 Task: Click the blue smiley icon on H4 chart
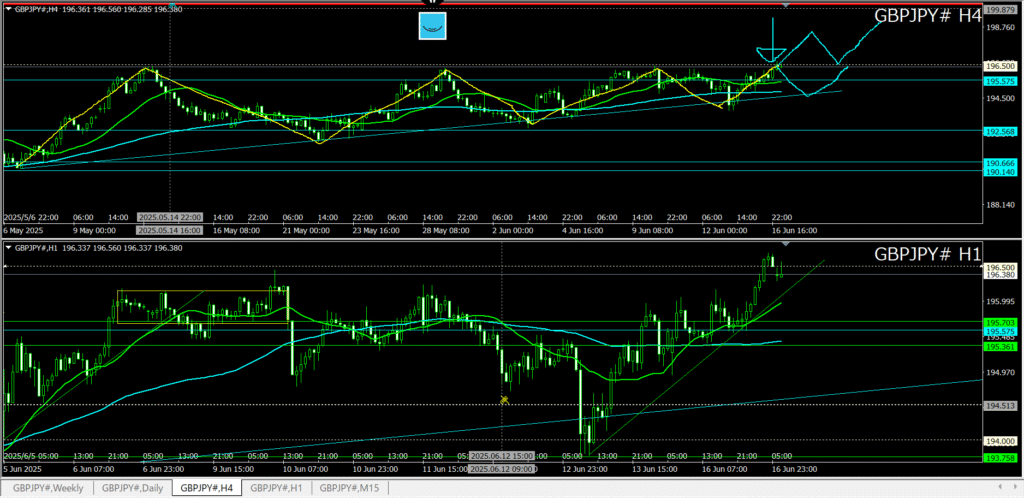click(x=432, y=26)
